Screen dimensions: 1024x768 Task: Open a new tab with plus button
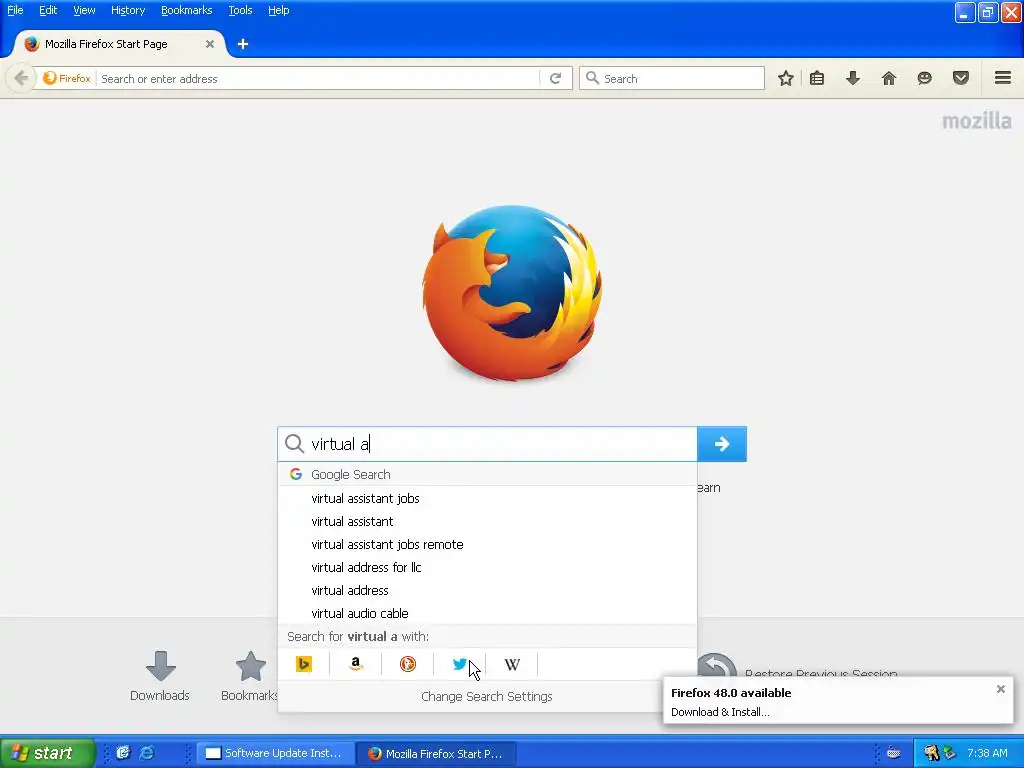tap(243, 44)
